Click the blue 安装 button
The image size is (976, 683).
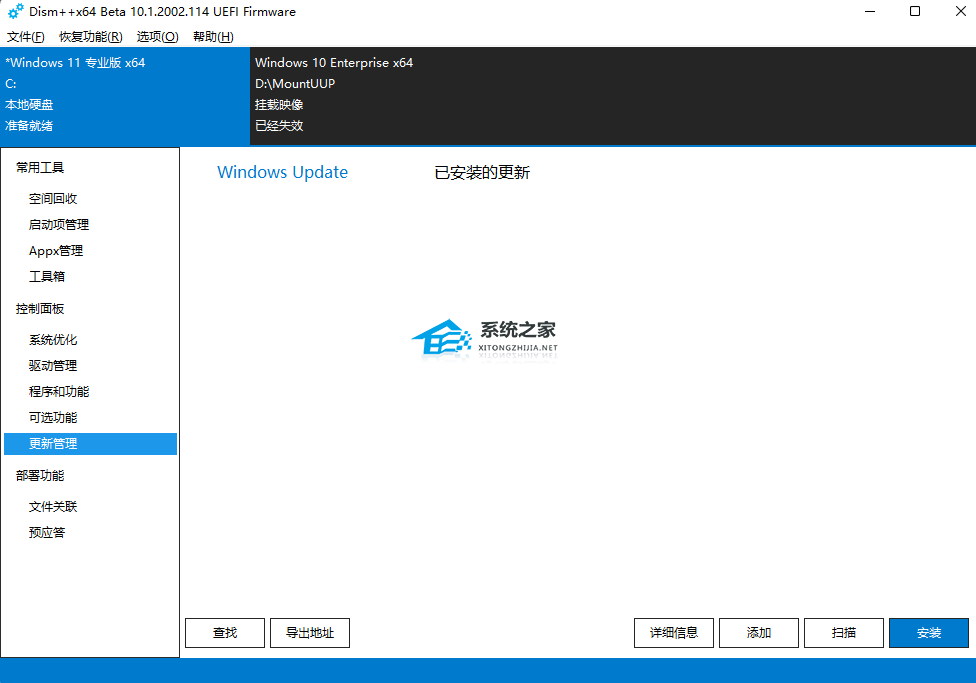pyautogui.click(x=929, y=633)
